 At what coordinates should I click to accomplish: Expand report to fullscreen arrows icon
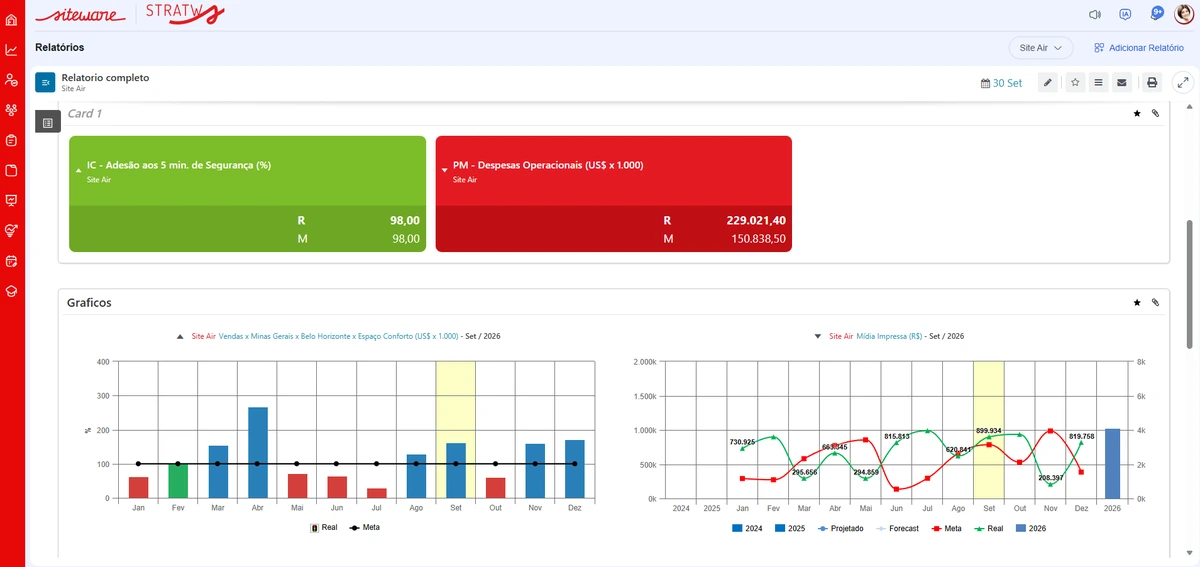(x=1183, y=83)
